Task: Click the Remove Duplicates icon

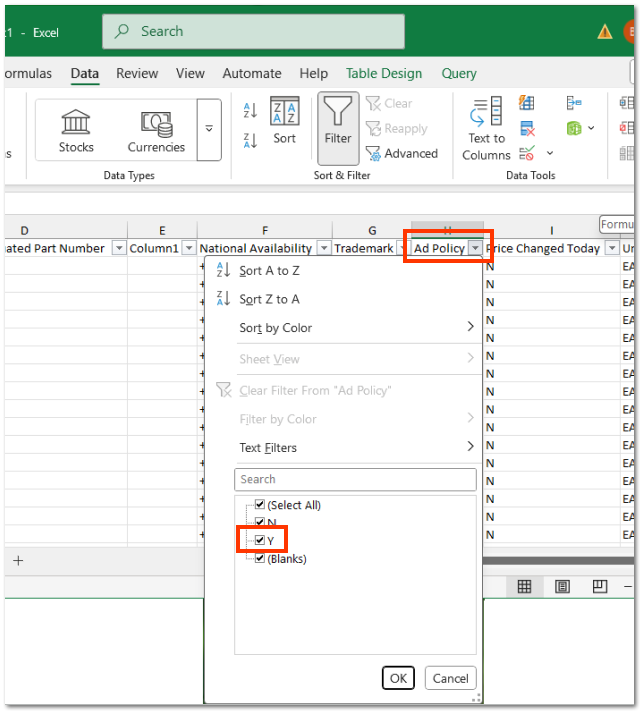Action: 527,129
